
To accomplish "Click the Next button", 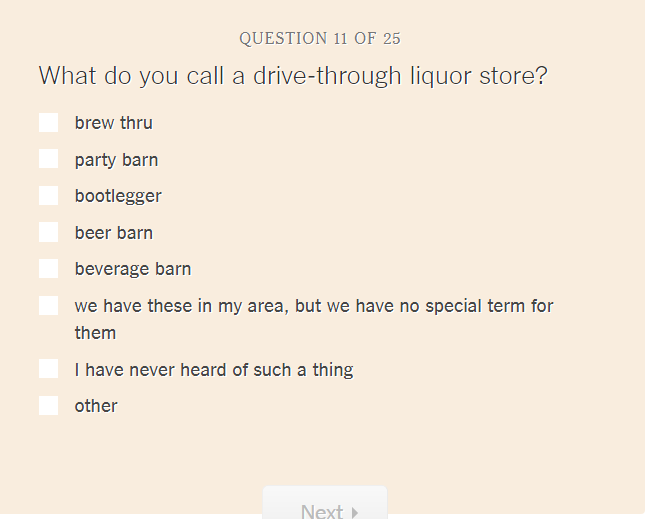I will click(325, 502).
